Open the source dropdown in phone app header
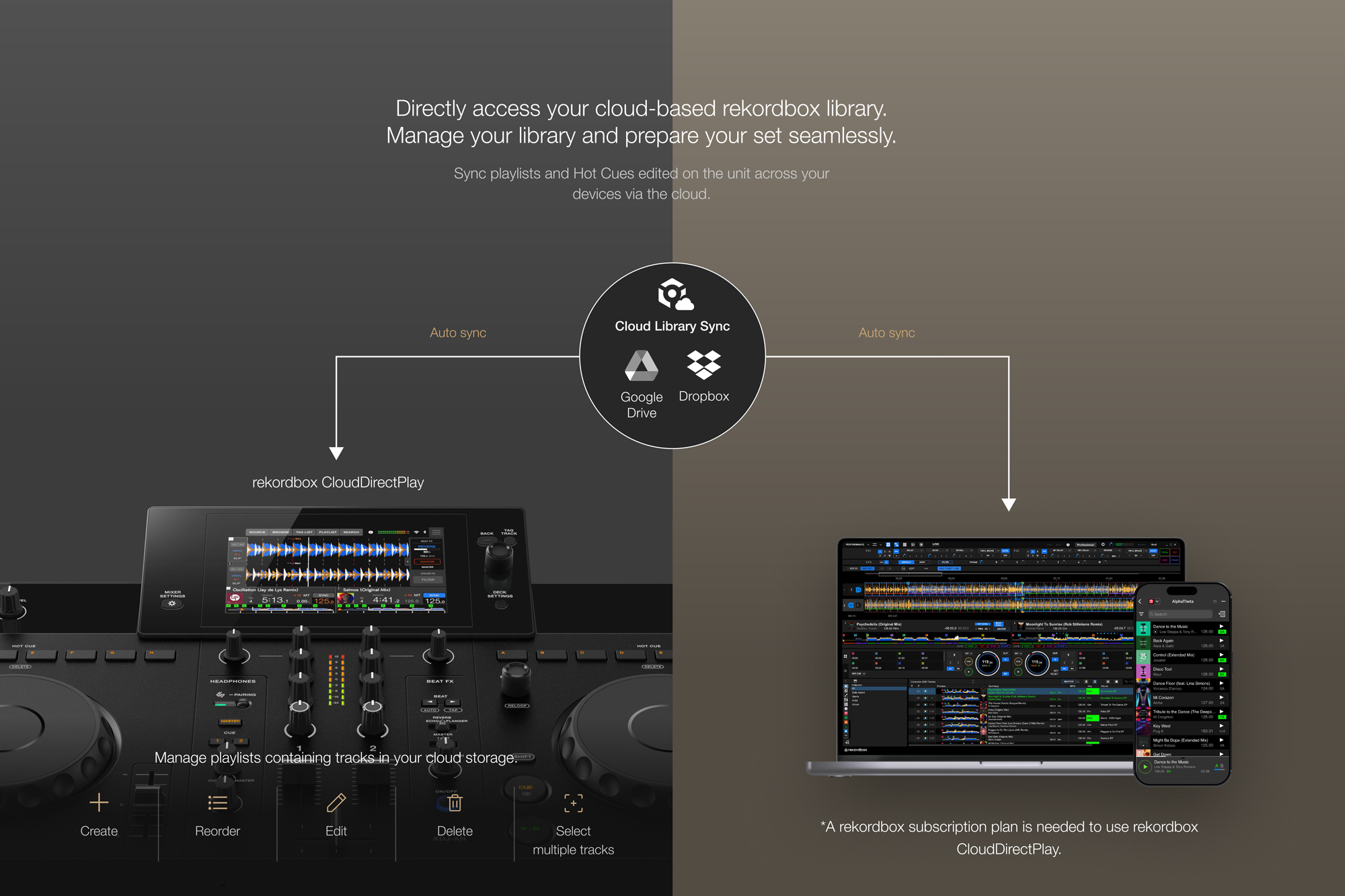Screen dimensions: 1345x896 coord(1153,602)
